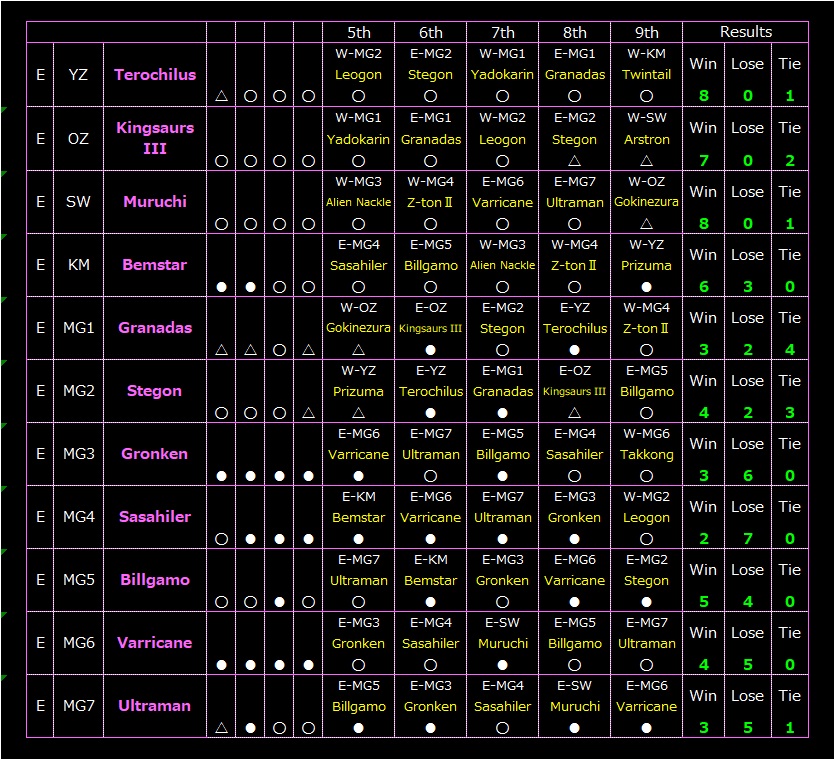Image resolution: width=834 pixels, height=759 pixels.
Task: Click the W-SW match code
Action: pos(646,118)
